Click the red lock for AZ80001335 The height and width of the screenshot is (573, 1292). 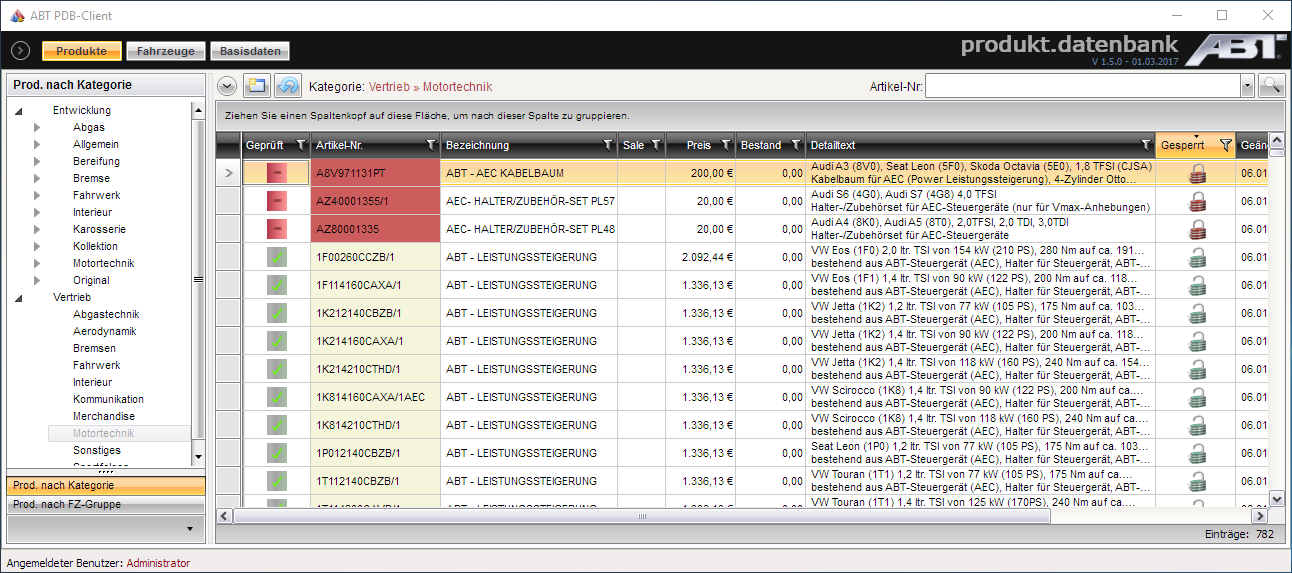pyautogui.click(x=1196, y=229)
